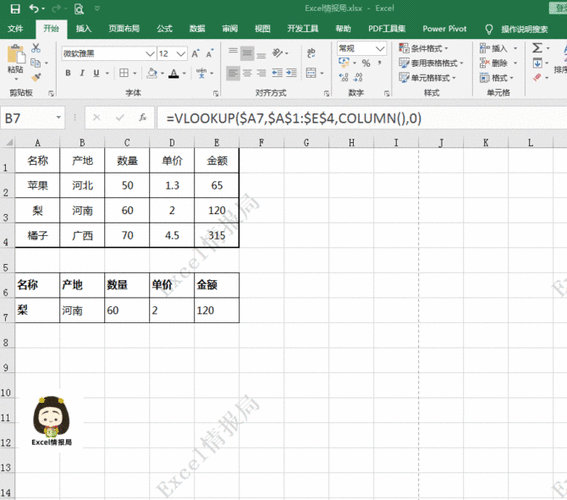Image resolution: width=567 pixels, height=500 pixels.
Task: Click the Font Color A icon
Action: (x=174, y=73)
